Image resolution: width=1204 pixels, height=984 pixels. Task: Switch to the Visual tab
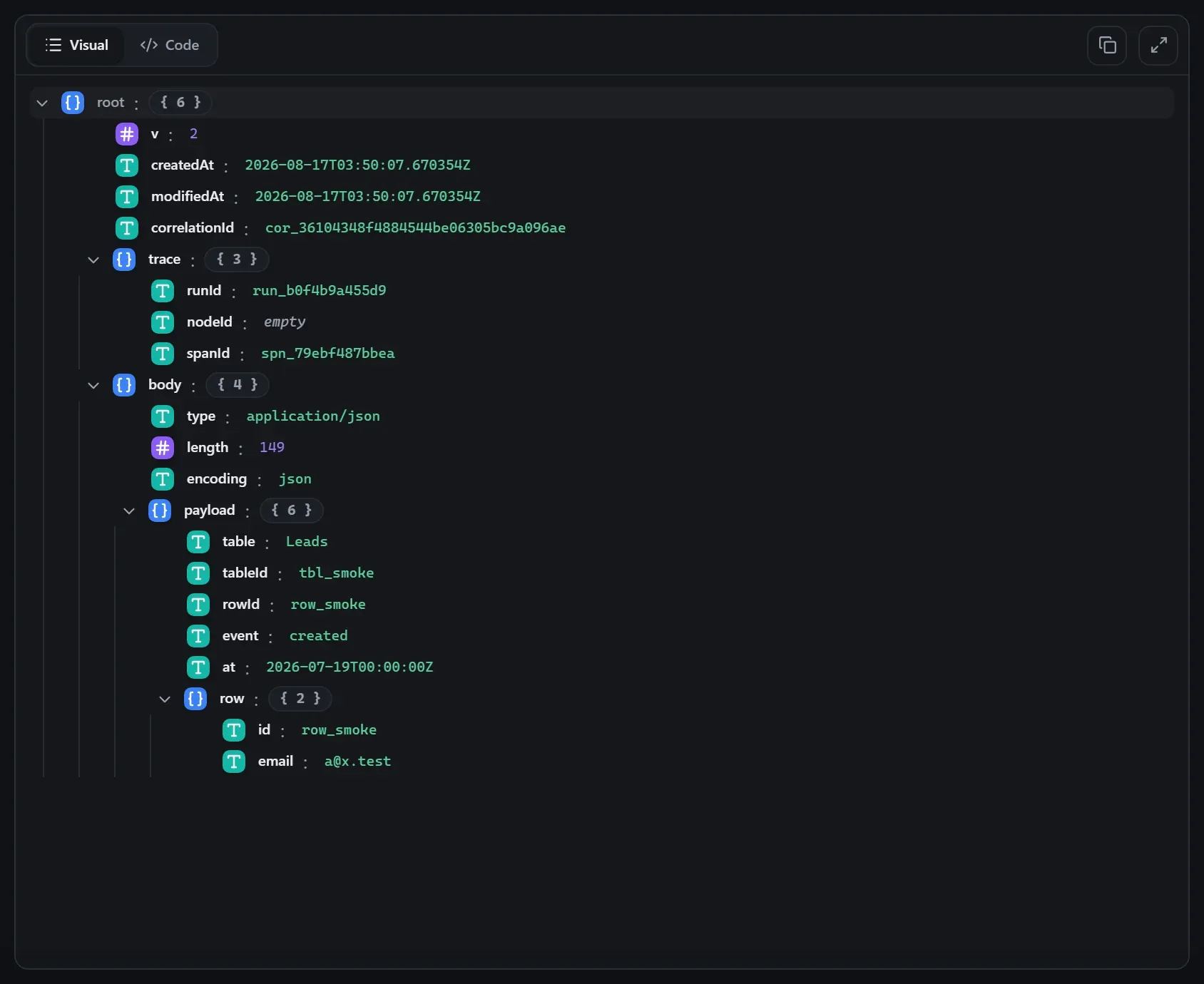coord(76,45)
